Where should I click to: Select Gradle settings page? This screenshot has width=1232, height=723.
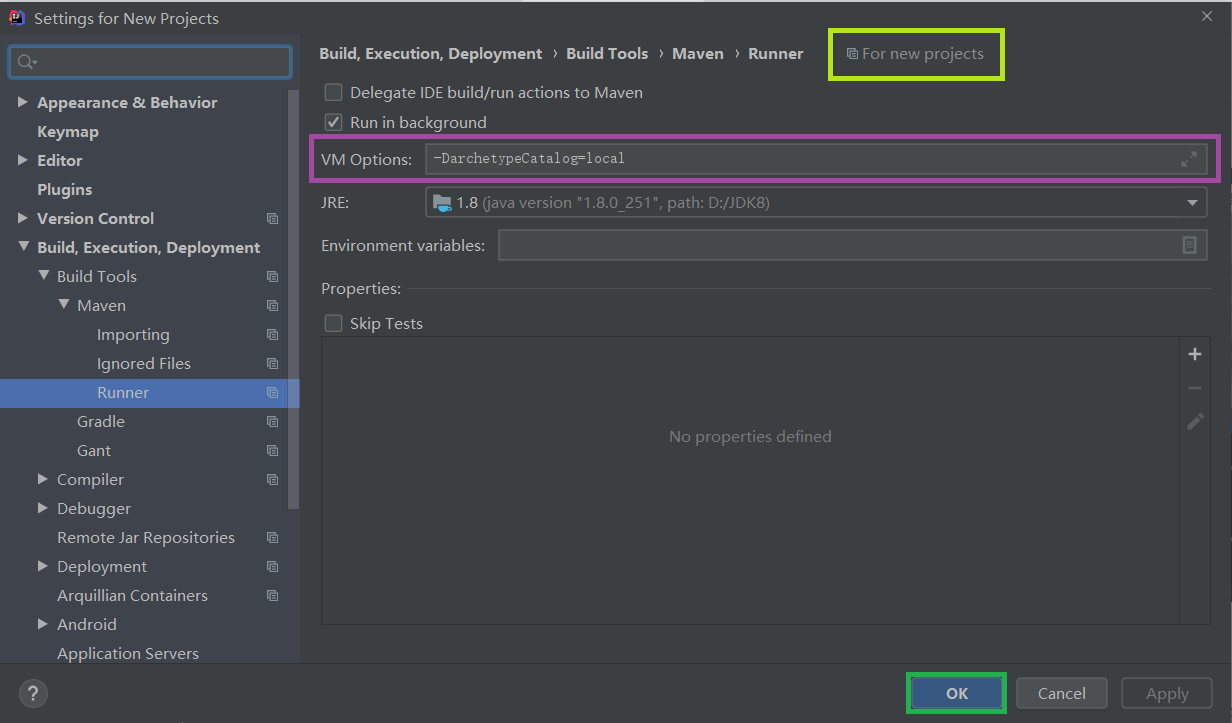pyautogui.click(x=101, y=421)
